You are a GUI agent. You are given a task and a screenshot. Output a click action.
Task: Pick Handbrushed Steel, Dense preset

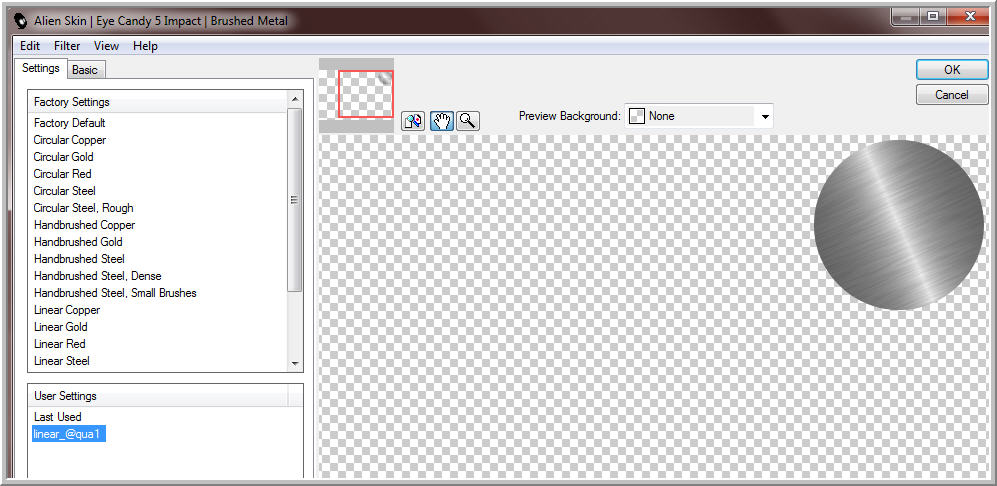coord(97,276)
